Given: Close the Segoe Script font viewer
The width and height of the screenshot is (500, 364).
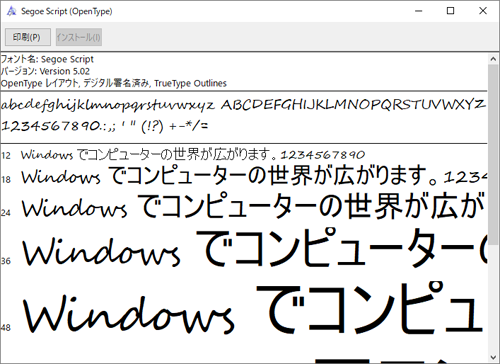Looking at the screenshot, I should point(483,11).
